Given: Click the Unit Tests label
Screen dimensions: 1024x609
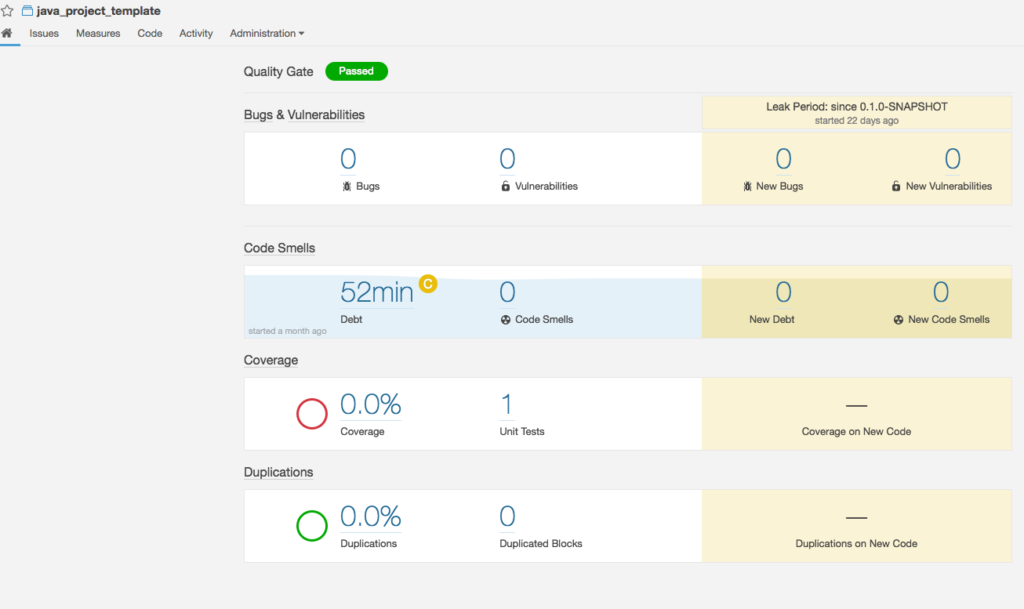Looking at the screenshot, I should tap(522, 431).
